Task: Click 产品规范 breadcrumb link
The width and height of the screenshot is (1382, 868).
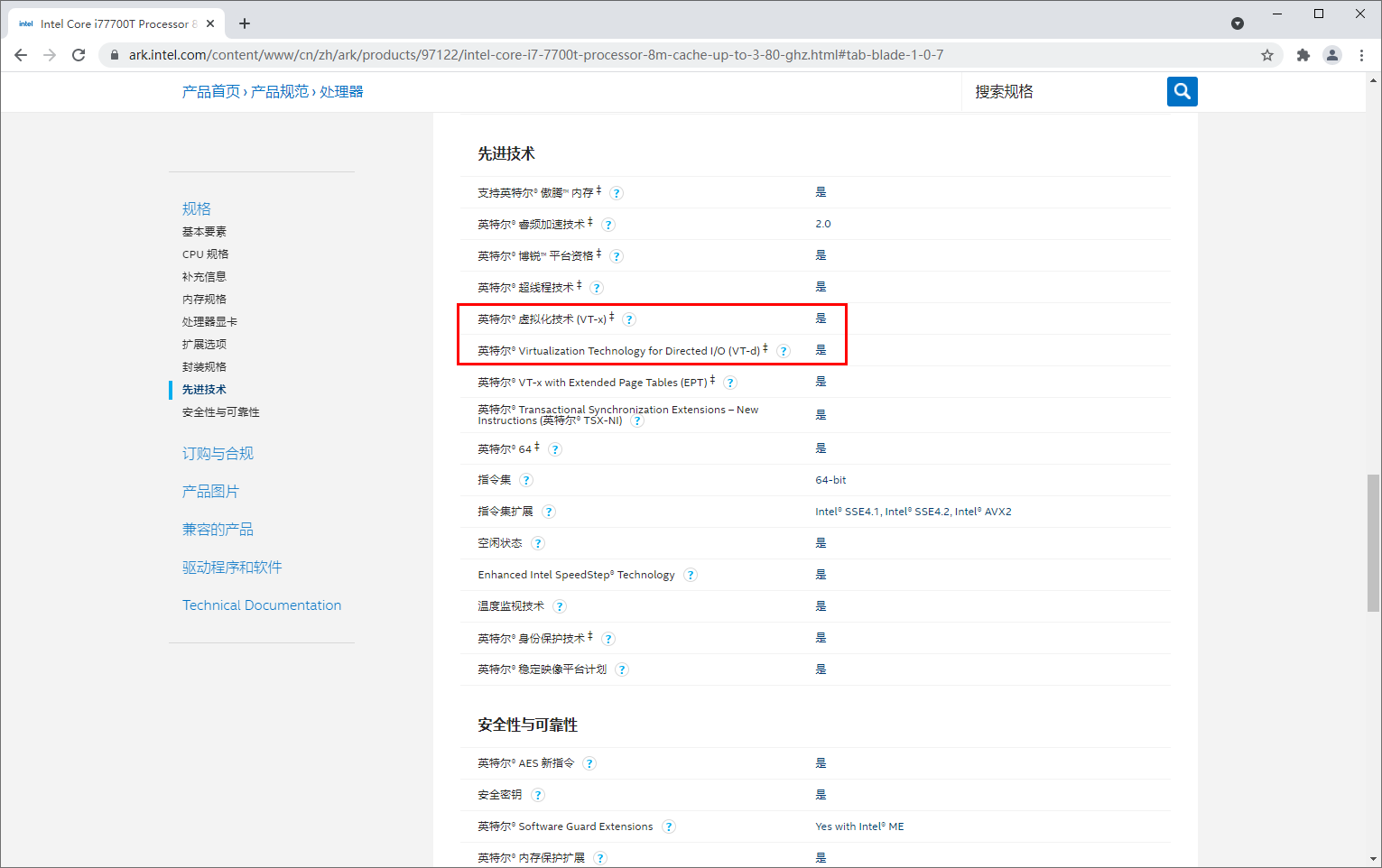Action: coord(280,91)
